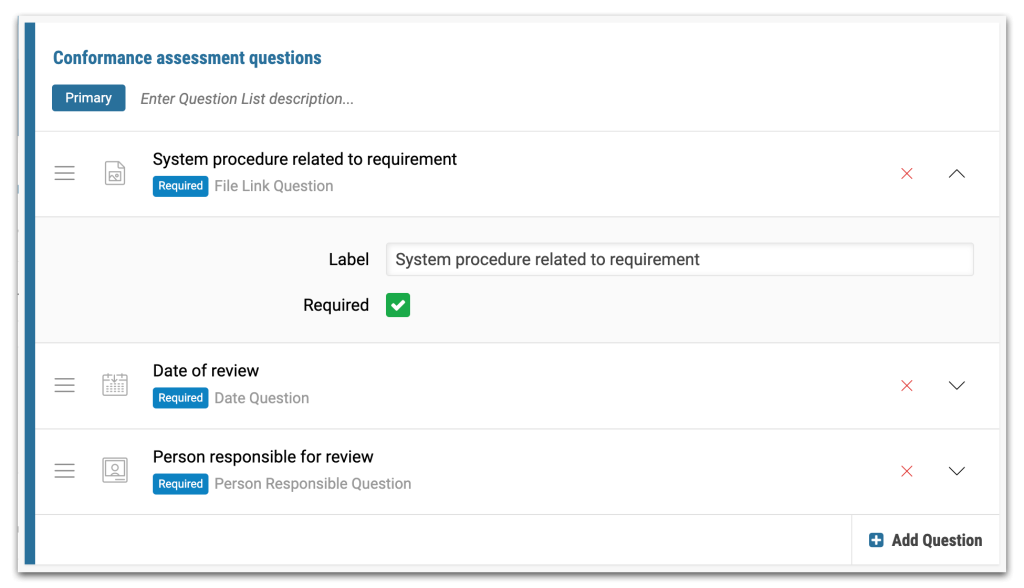Collapse the System procedure question details
The height and width of the screenshot is (588, 1024).
coord(957,173)
